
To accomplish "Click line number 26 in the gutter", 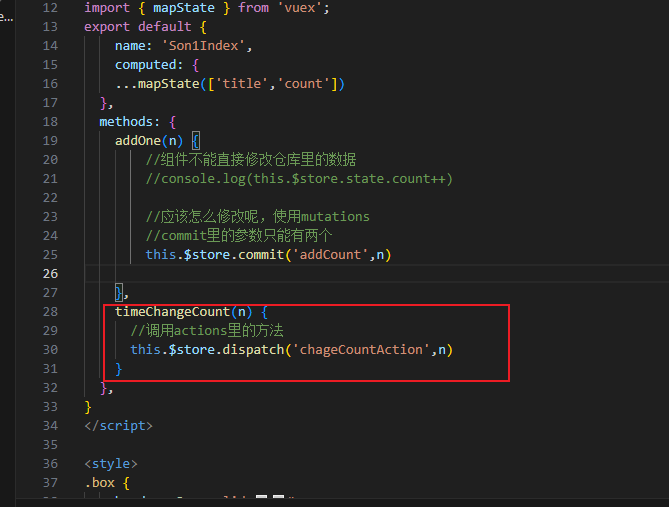I will point(50,274).
